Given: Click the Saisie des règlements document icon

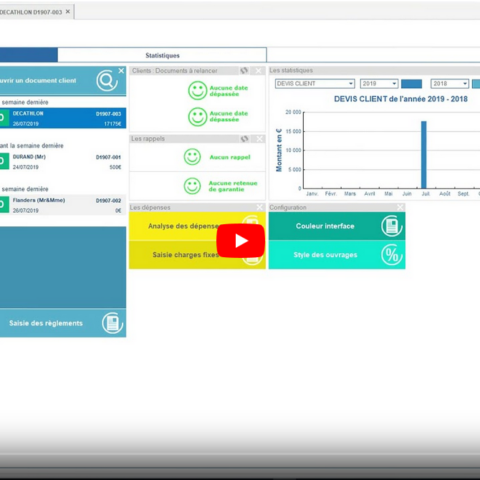Looking at the screenshot, I should (x=112, y=323).
